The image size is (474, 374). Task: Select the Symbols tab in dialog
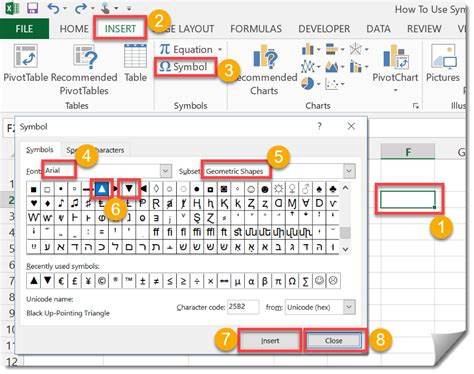point(40,150)
